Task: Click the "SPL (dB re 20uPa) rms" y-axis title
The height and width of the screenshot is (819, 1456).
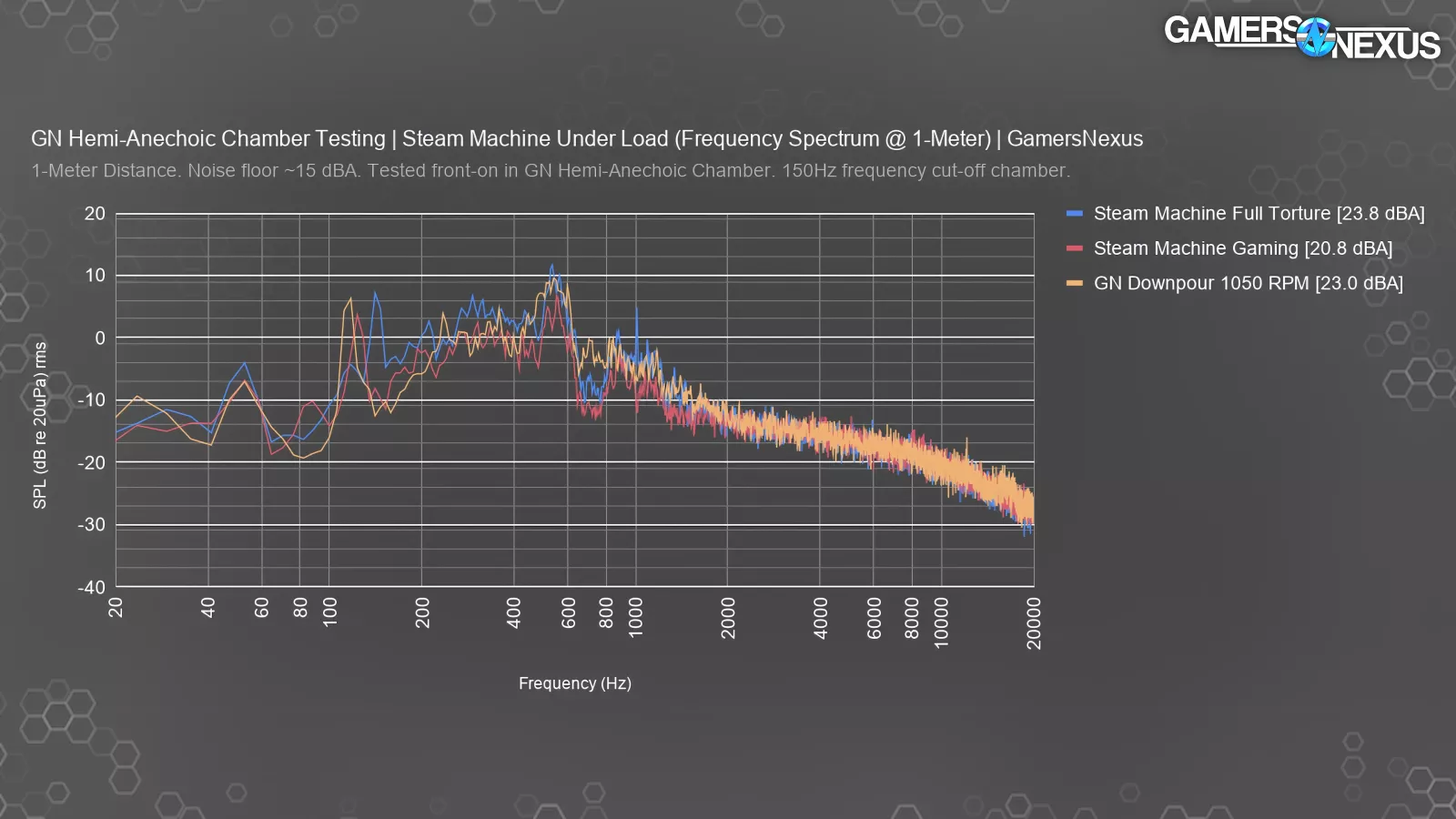Action: (x=40, y=425)
